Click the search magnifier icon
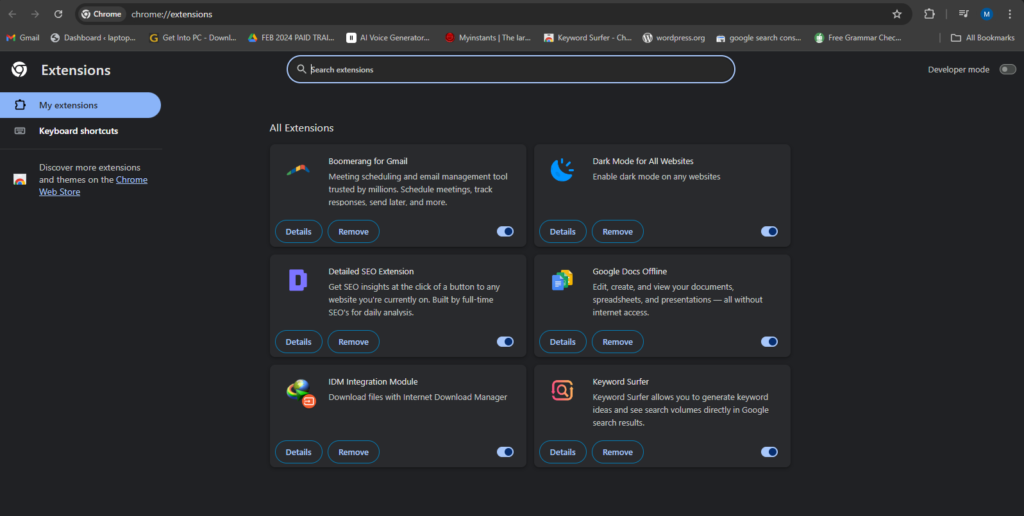Screen dimensions: 1024x516 301,69
